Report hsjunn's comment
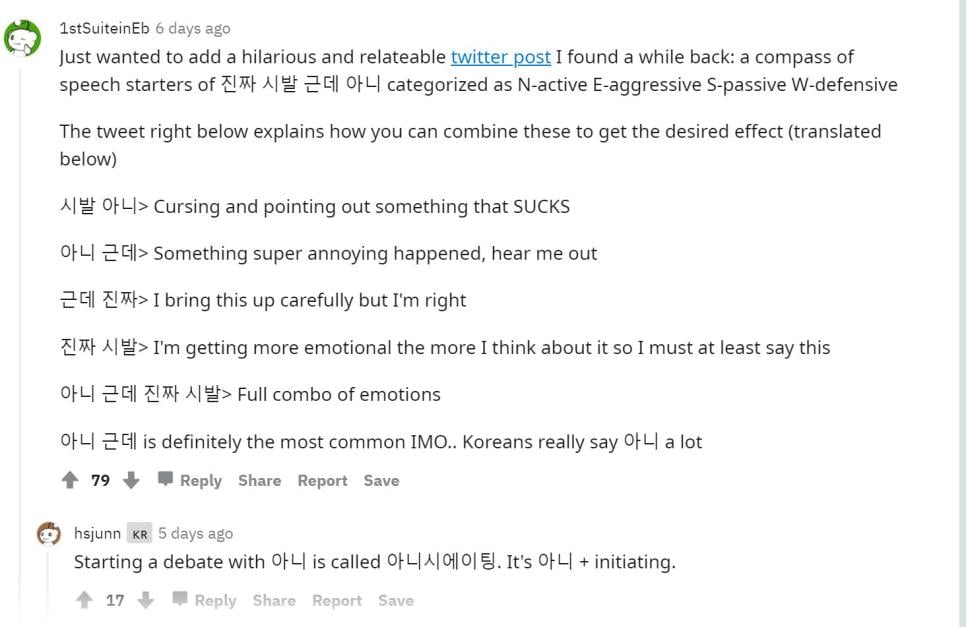The image size is (966, 627). (x=337, y=600)
